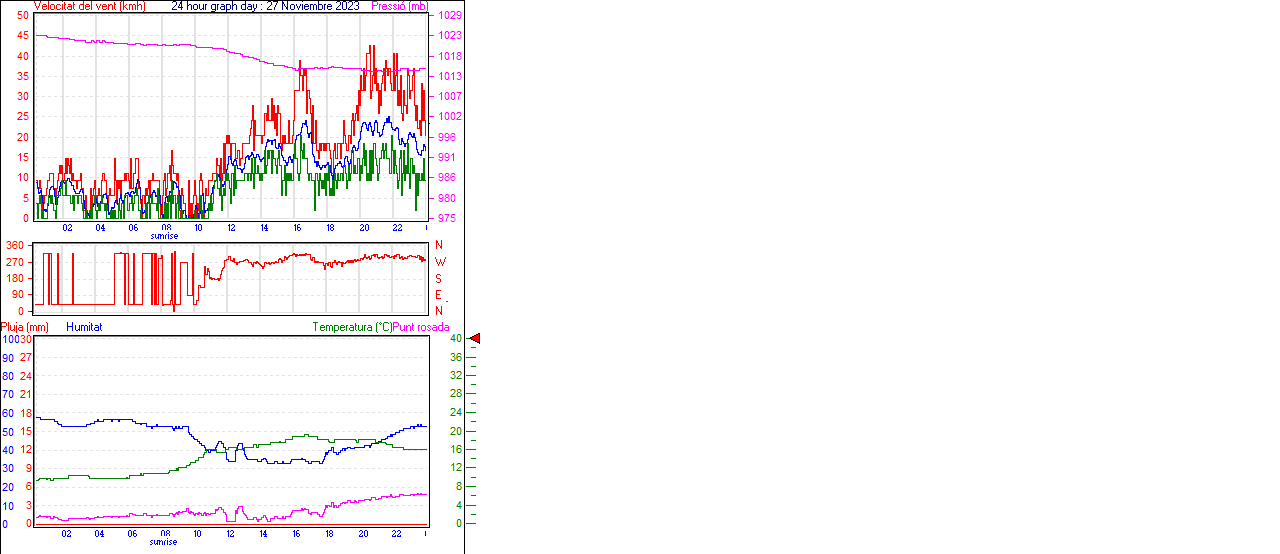Screen dimensions: 1280x554
Task: Select the 975 value on pressure axis
Action: (446, 218)
